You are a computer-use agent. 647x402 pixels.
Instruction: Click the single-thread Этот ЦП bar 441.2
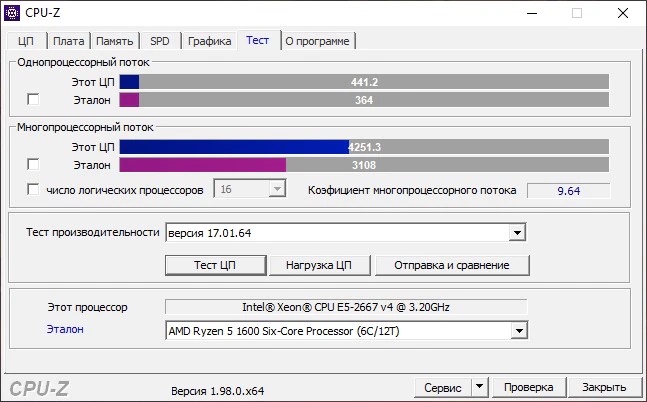coord(364,82)
